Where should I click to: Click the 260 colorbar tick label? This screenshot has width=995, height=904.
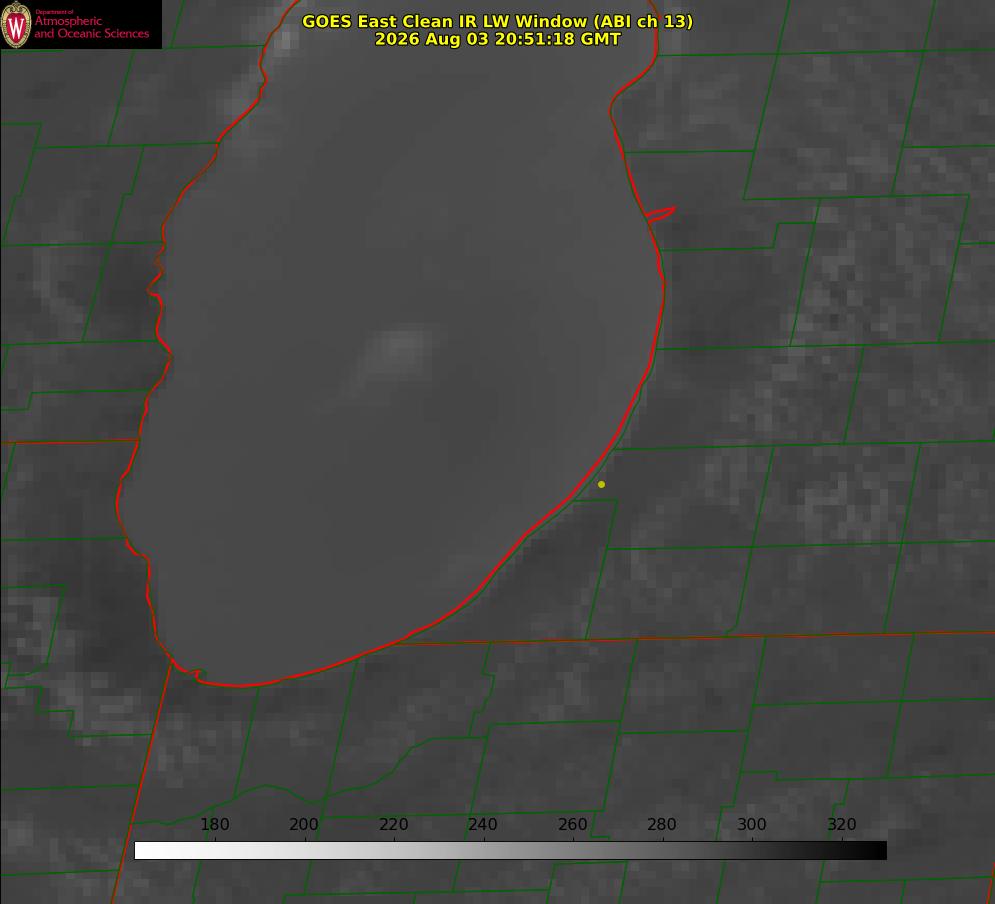572,824
